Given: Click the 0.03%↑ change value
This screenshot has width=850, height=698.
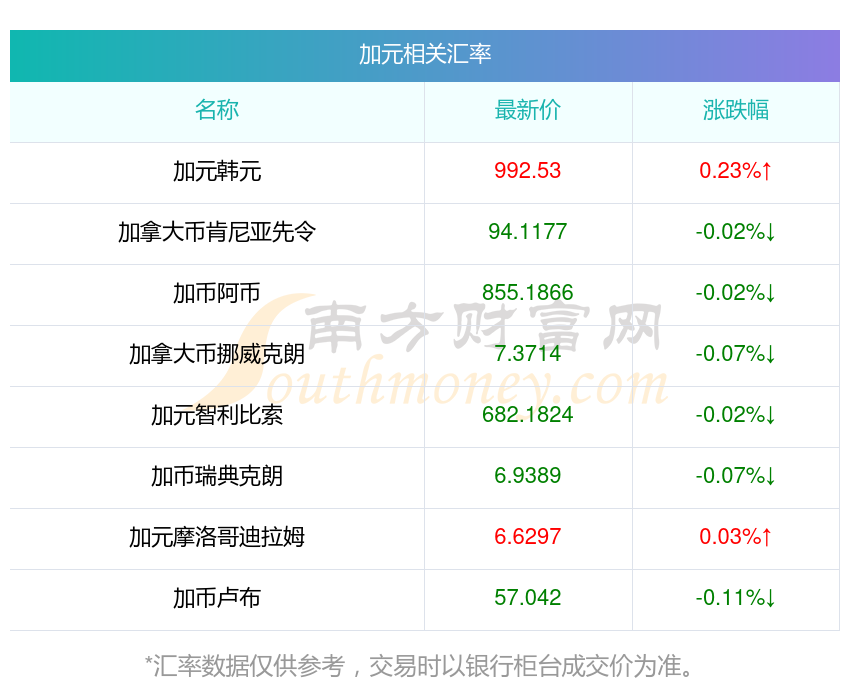Looking at the screenshot, I should click(x=735, y=537).
